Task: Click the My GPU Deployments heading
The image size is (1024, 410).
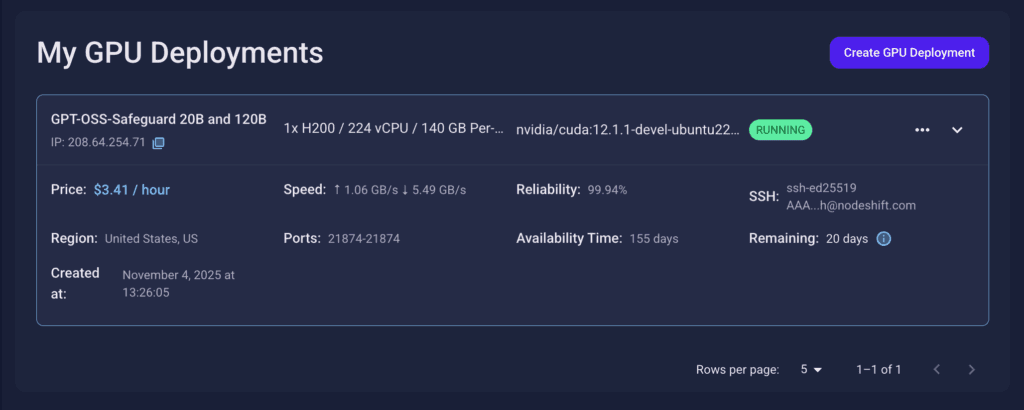Action: (x=180, y=52)
